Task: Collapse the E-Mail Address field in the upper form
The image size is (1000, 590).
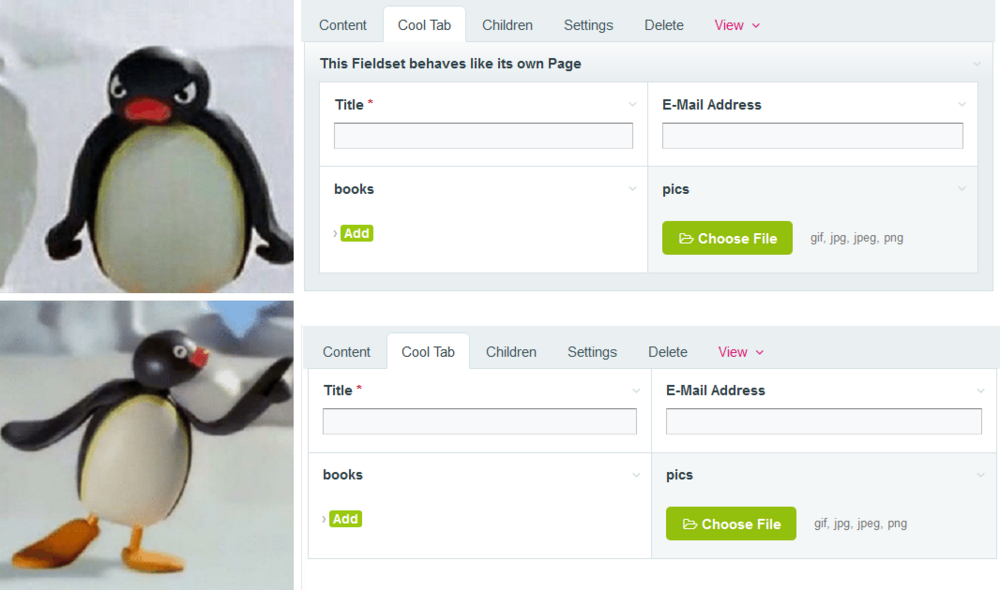Action: pos(962,104)
